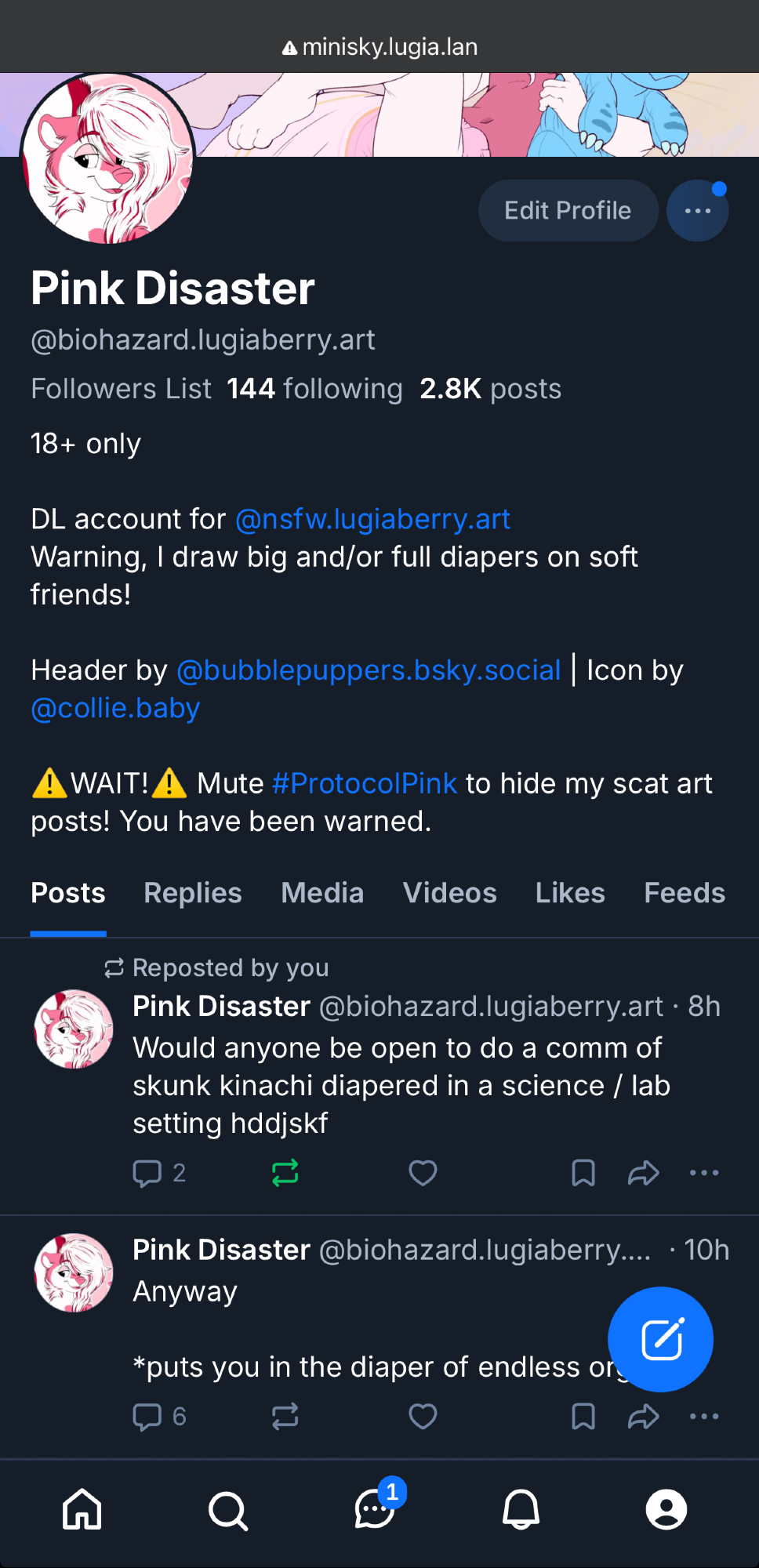The height and width of the screenshot is (1568, 759).
Task: Tap the large profile avatar picture
Action: point(108,158)
